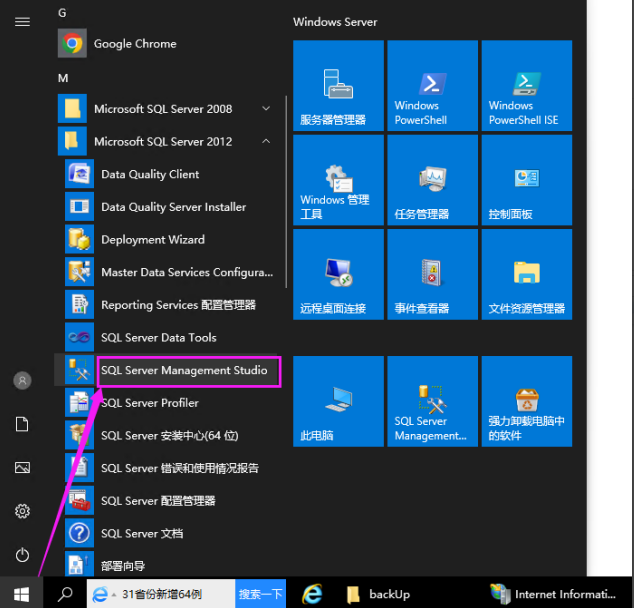Expand the Microsoft SQL Server 2008 folder
Screen dimensions: 634x608
(x=162, y=109)
